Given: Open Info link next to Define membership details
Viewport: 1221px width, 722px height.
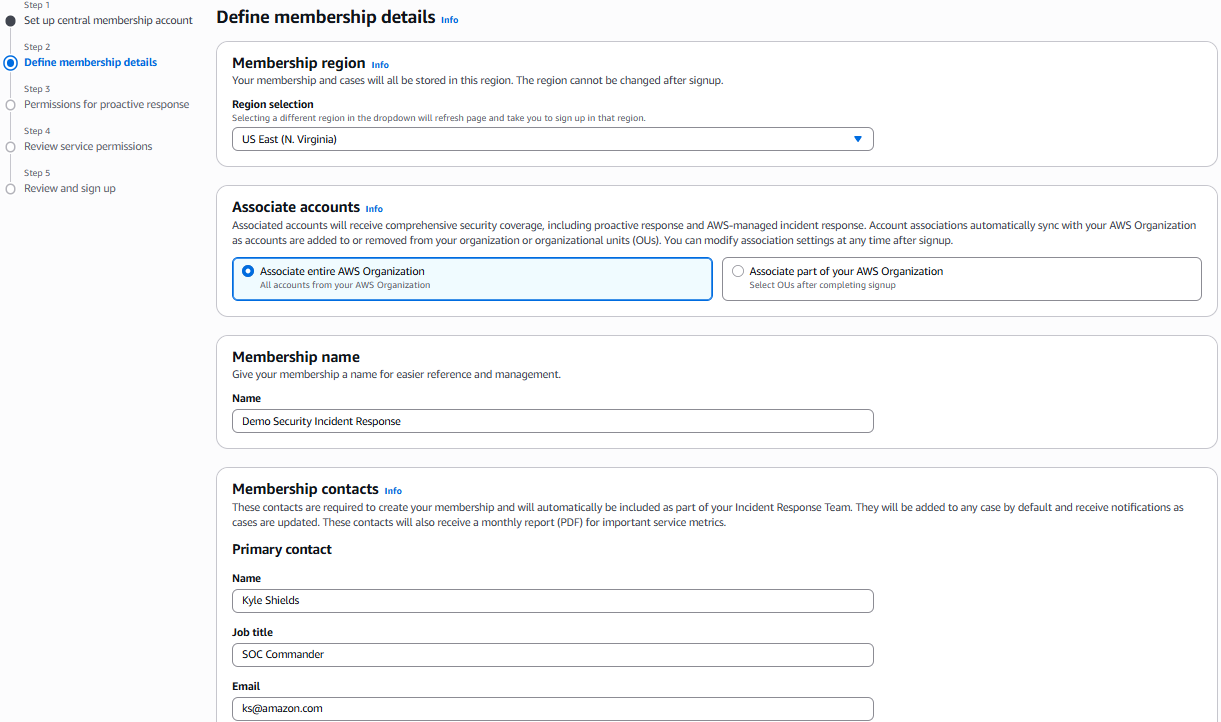Looking at the screenshot, I should click(450, 19).
